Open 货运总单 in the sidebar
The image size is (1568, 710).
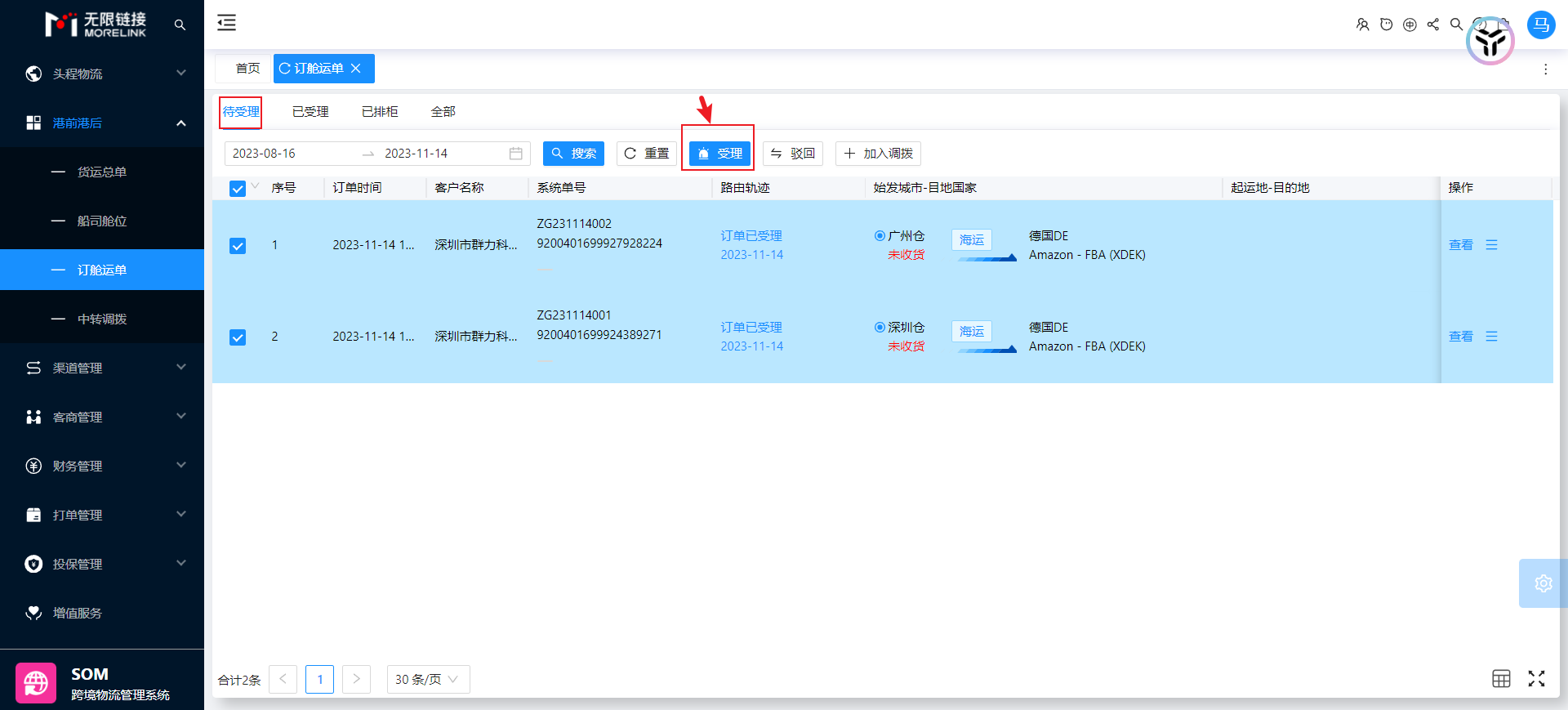click(102, 172)
